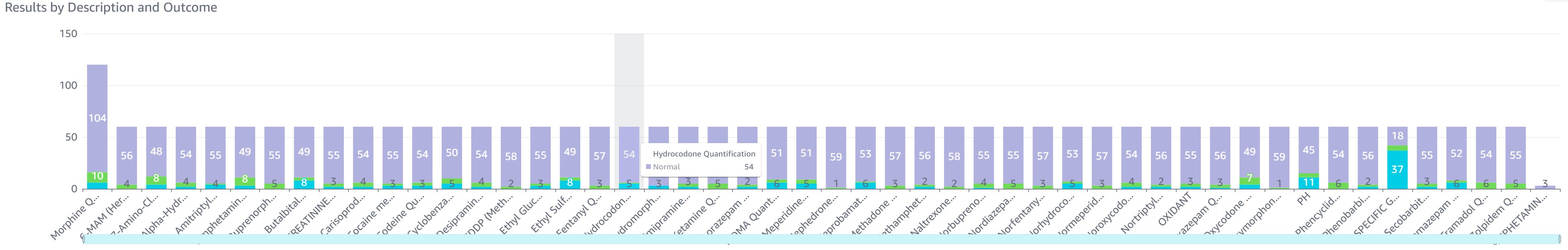Screen dimensions: 1568x250
Task: Click the green 7 segment in Oxycodone bar
Action: (1249, 179)
